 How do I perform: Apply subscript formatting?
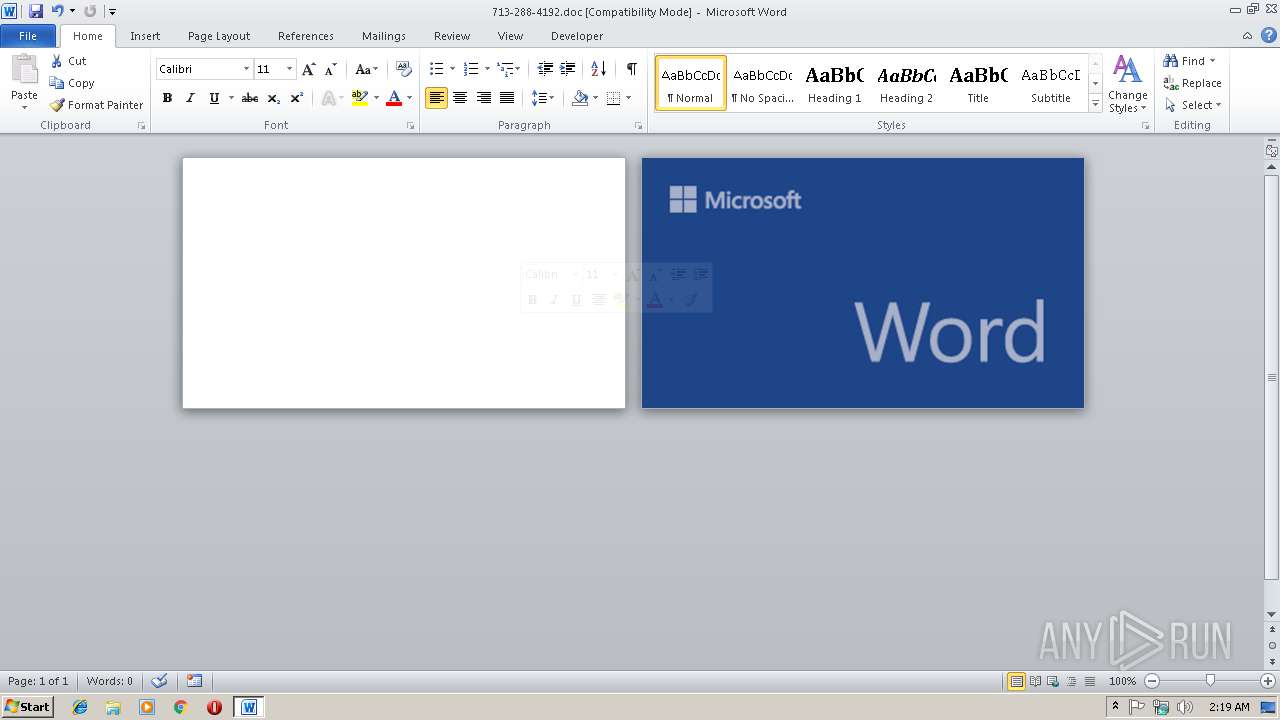click(274, 98)
